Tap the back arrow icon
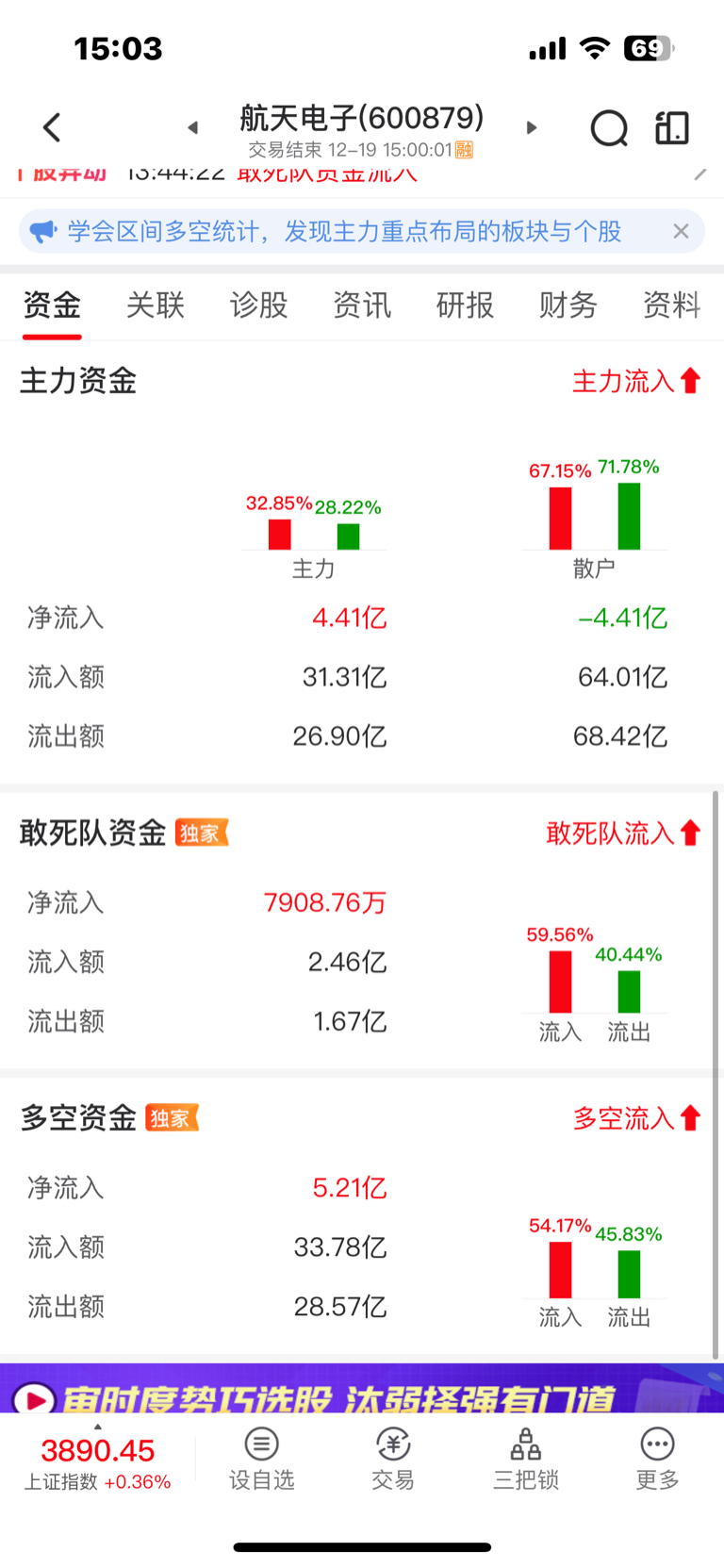 [x=52, y=127]
